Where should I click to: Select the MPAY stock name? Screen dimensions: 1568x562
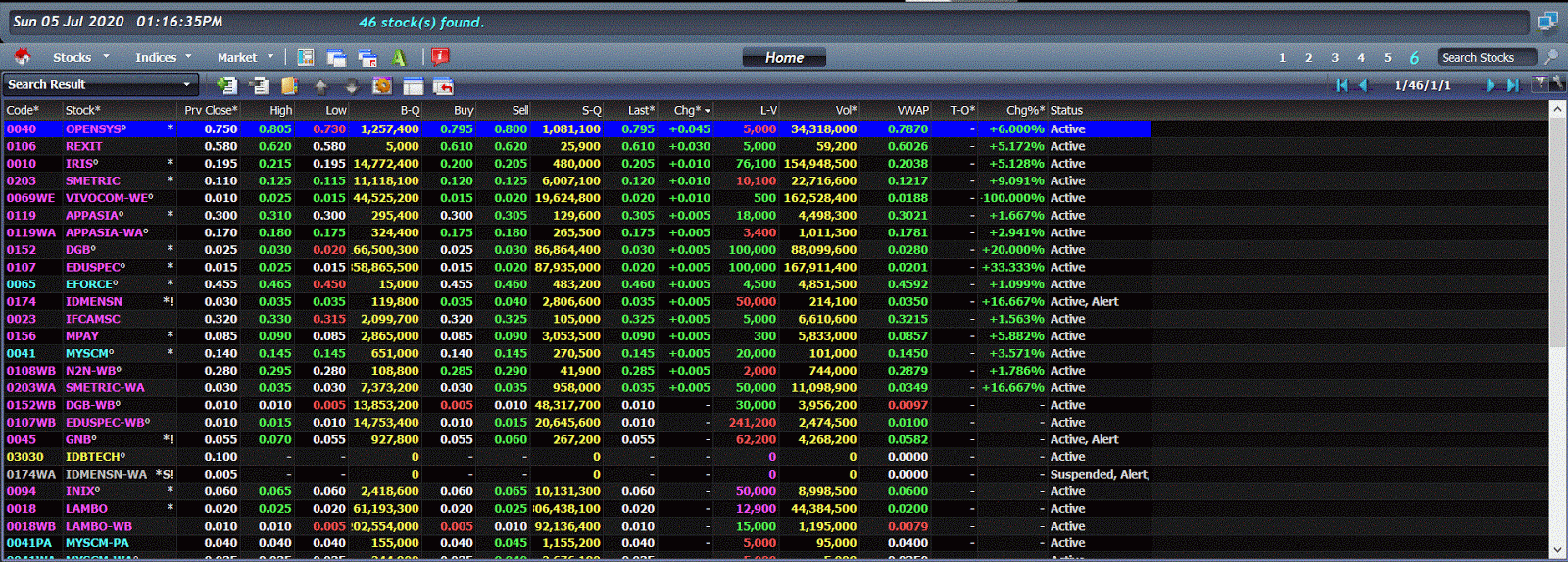point(82,336)
